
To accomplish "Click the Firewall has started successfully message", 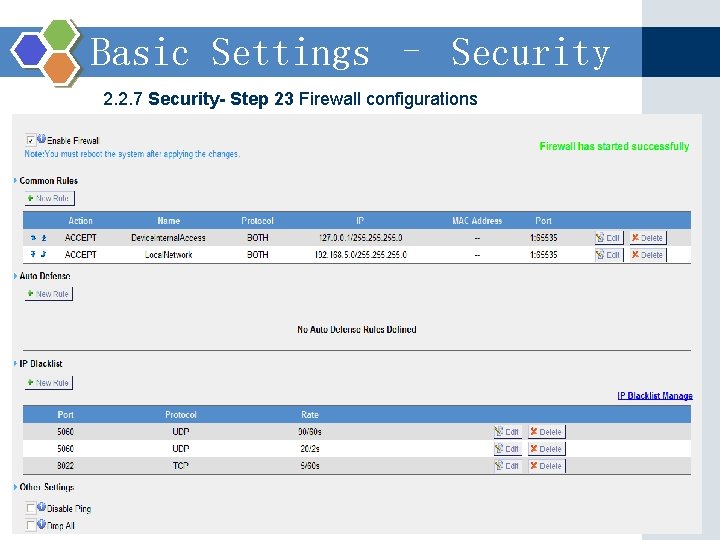I will [x=614, y=146].
